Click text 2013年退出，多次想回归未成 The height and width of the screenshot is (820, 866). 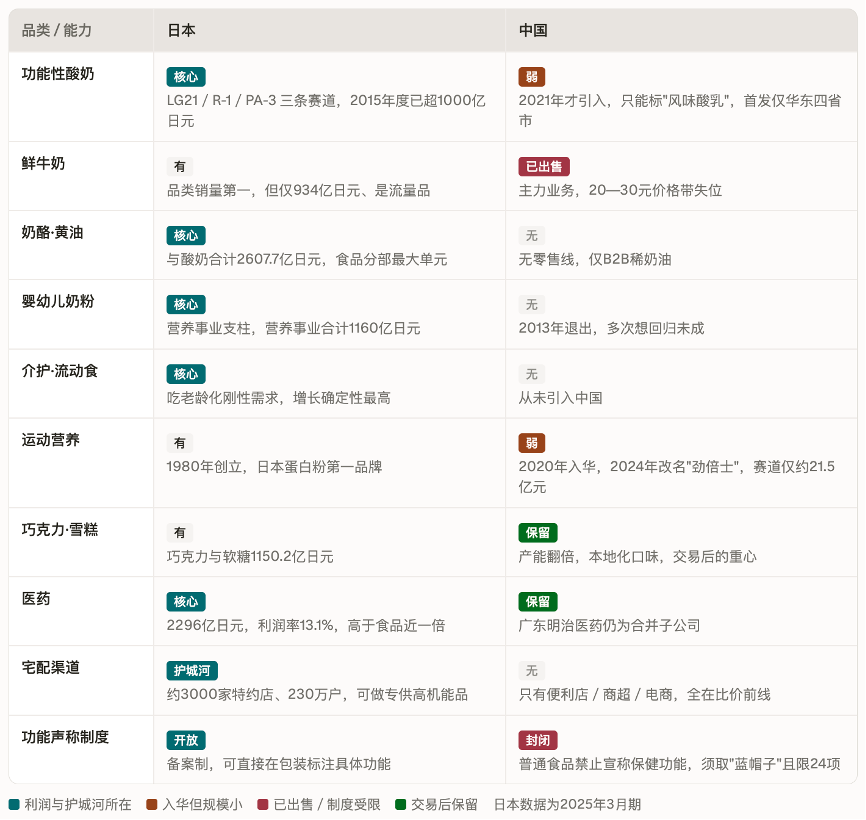(611, 329)
